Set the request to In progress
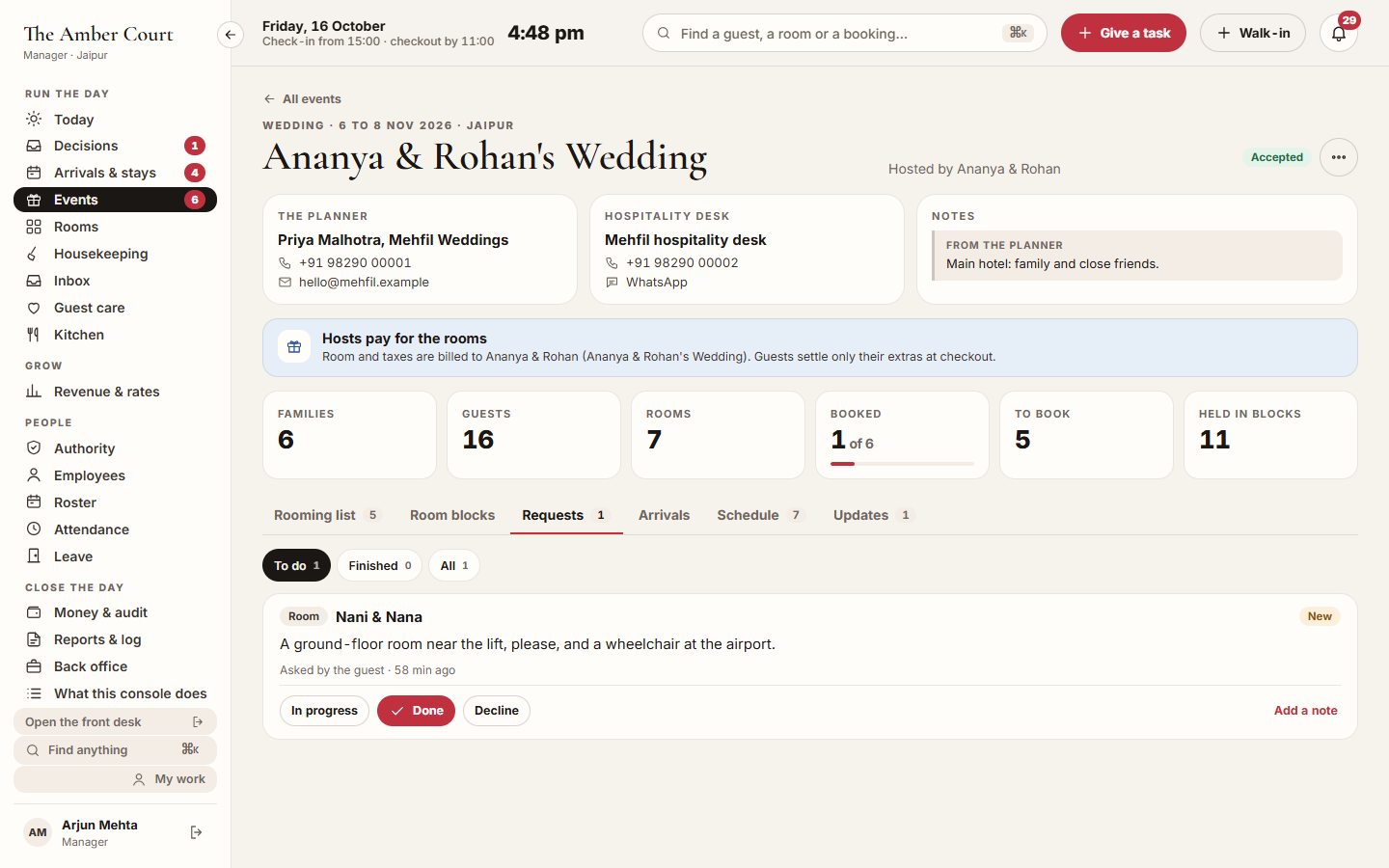The width and height of the screenshot is (1389, 868). (324, 711)
